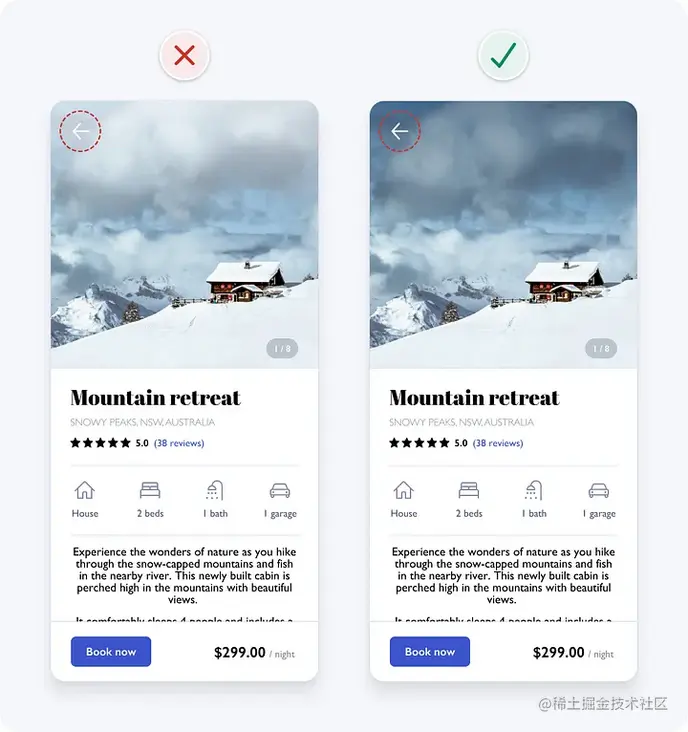
Task: Tap back arrow on right card
Action: point(400,131)
